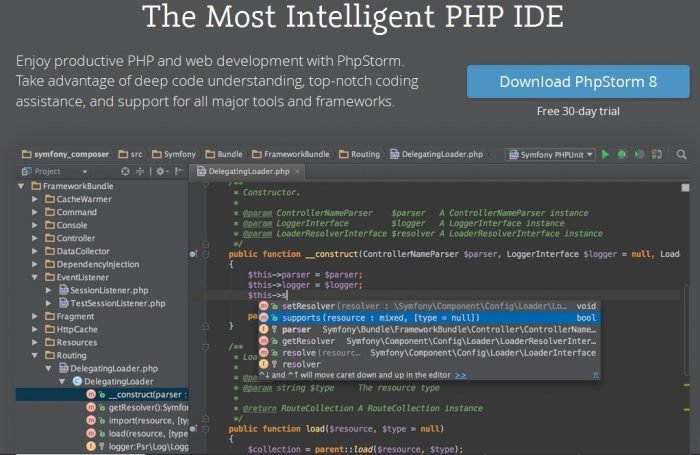Select the DelegatingLoader class node
Image resolution: width=700 pixels, height=455 pixels.
[x=113, y=381]
